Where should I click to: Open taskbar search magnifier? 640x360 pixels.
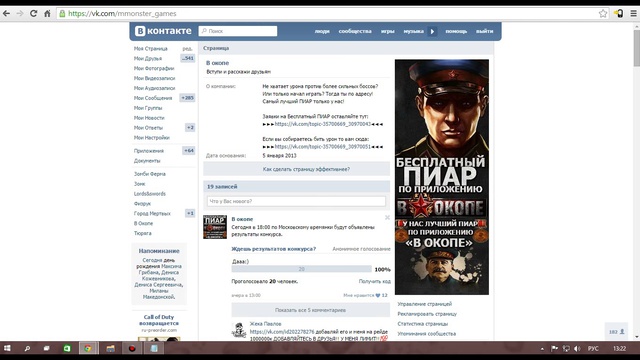tap(27, 348)
